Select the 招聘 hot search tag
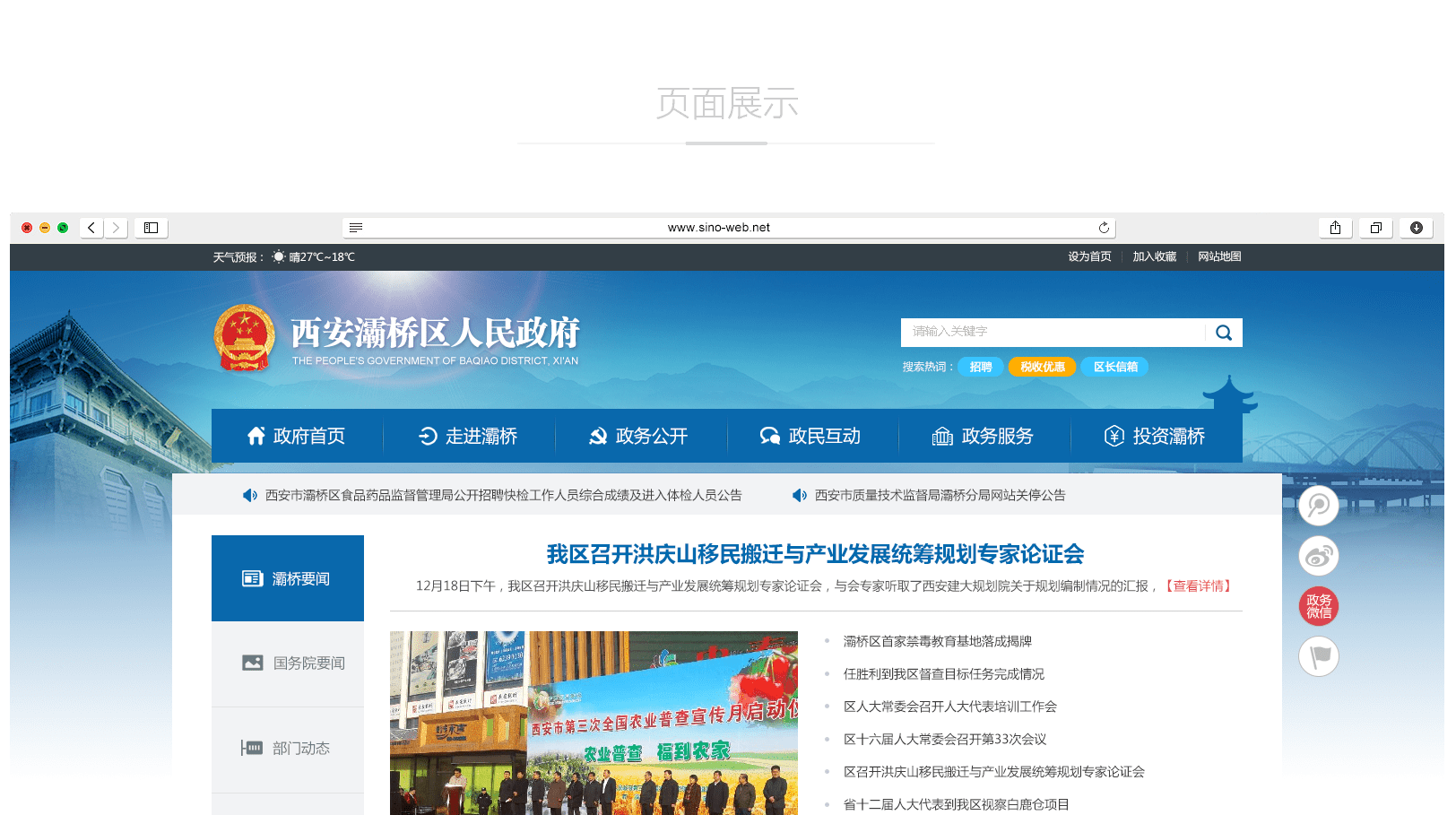Viewport: 1456px width, 815px height. click(981, 367)
